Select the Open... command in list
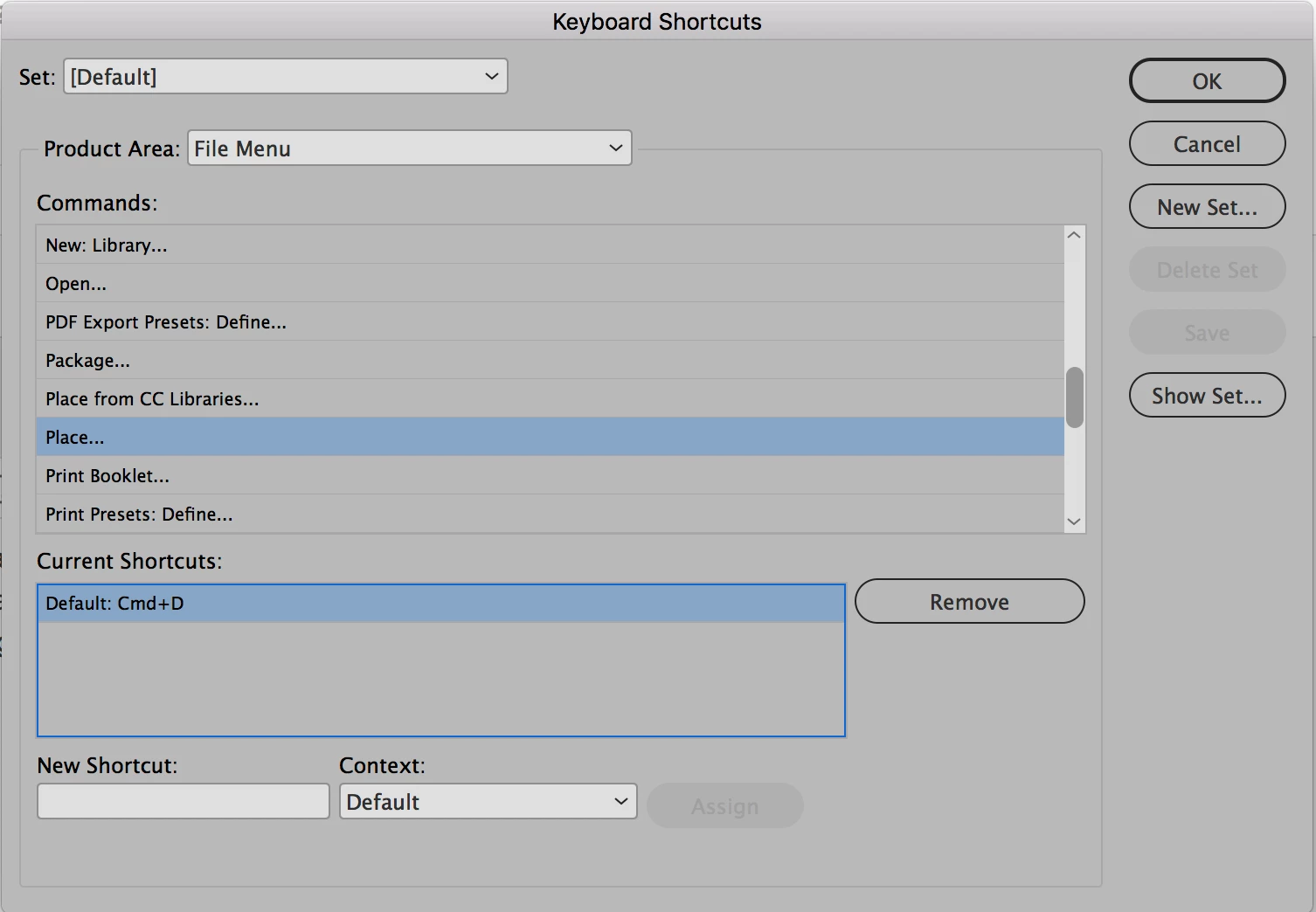Viewport: 1316px width, 912px height. click(x=550, y=283)
